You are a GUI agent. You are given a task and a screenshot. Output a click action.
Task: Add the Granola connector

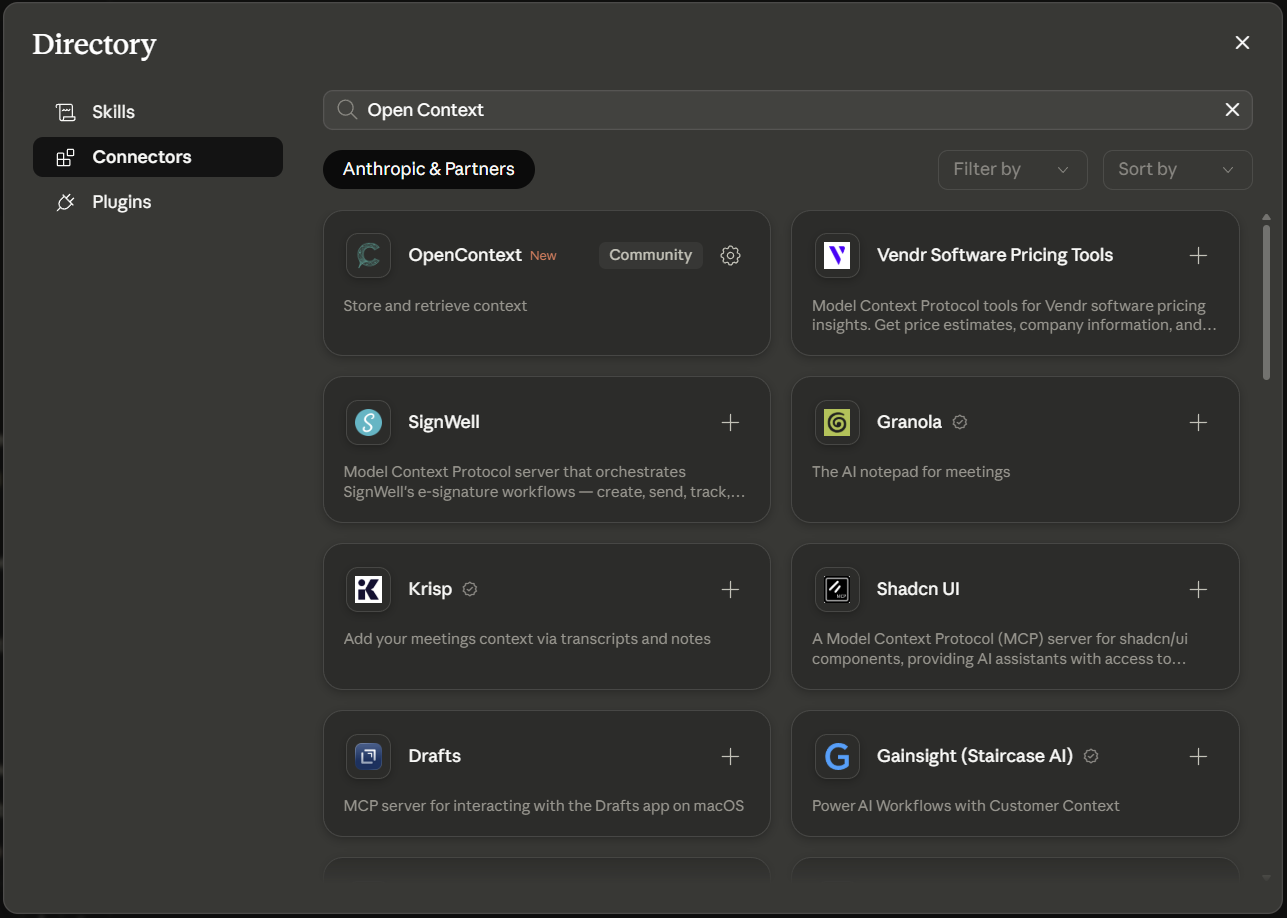(1198, 422)
